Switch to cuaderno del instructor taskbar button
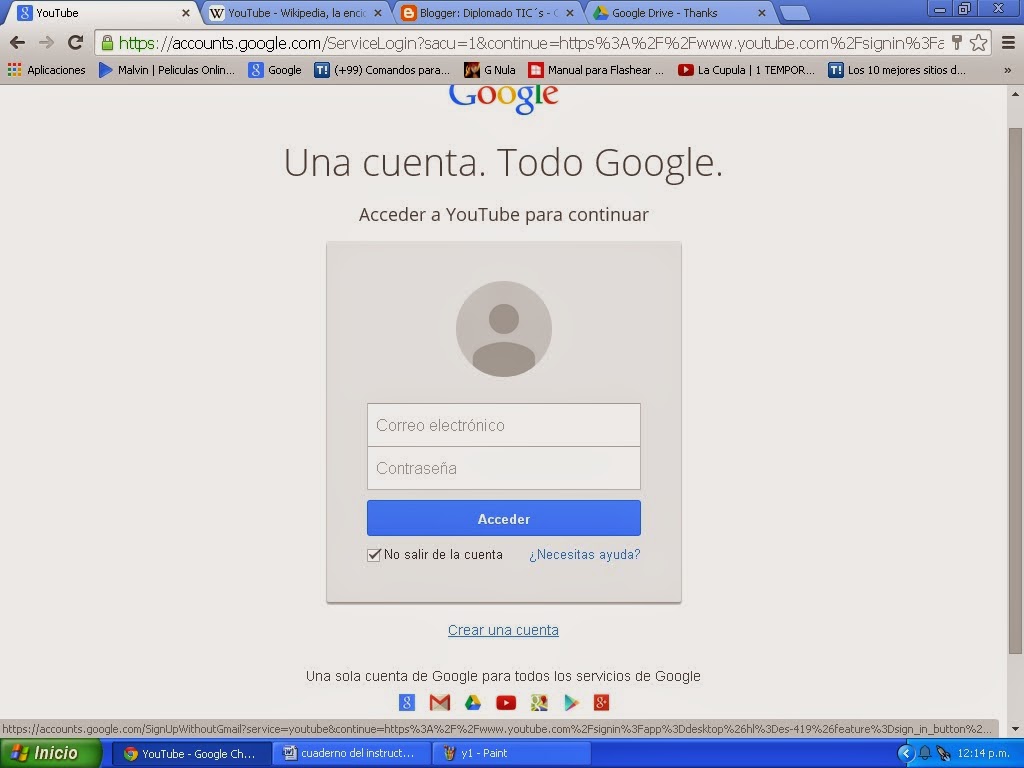 tap(352, 754)
